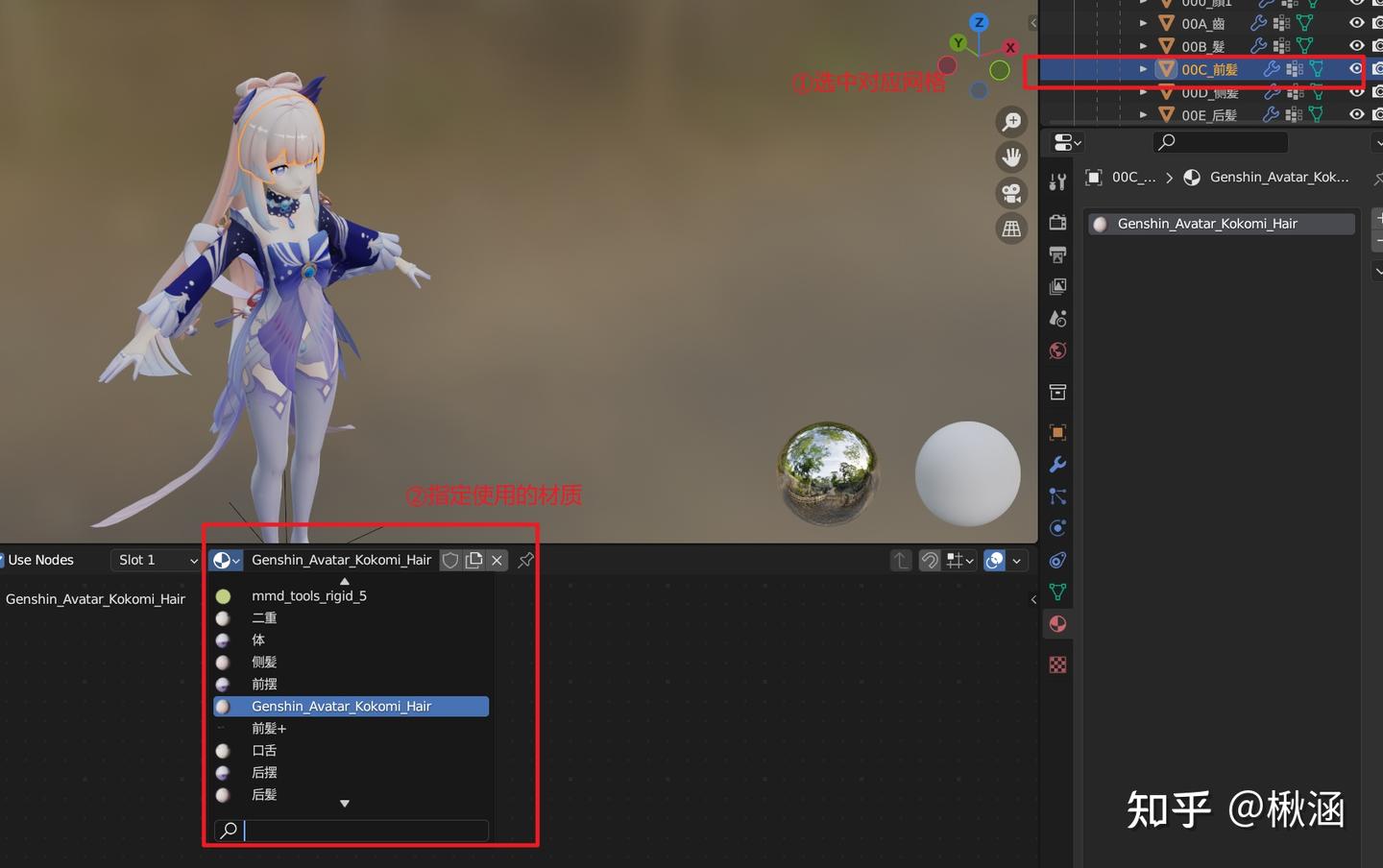This screenshot has width=1383, height=868.
Task: Click the New Material copy button
Action: [473, 560]
